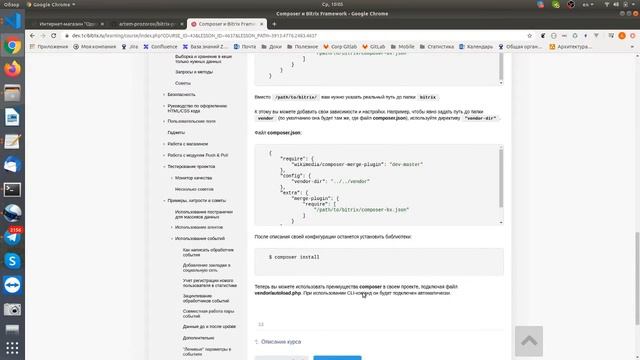640x360 pixels.
Task: Open the Гаджеты sidebar item
Action: click(x=176, y=133)
